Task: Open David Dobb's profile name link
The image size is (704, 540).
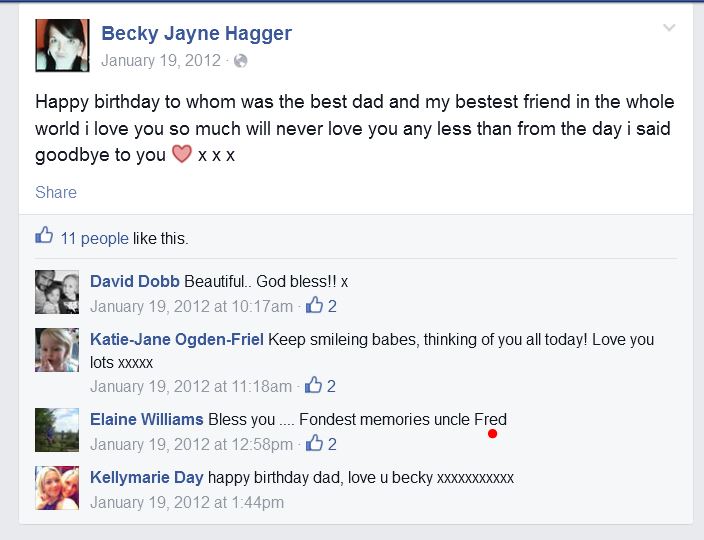Action: pyautogui.click(x=135, y=281)
